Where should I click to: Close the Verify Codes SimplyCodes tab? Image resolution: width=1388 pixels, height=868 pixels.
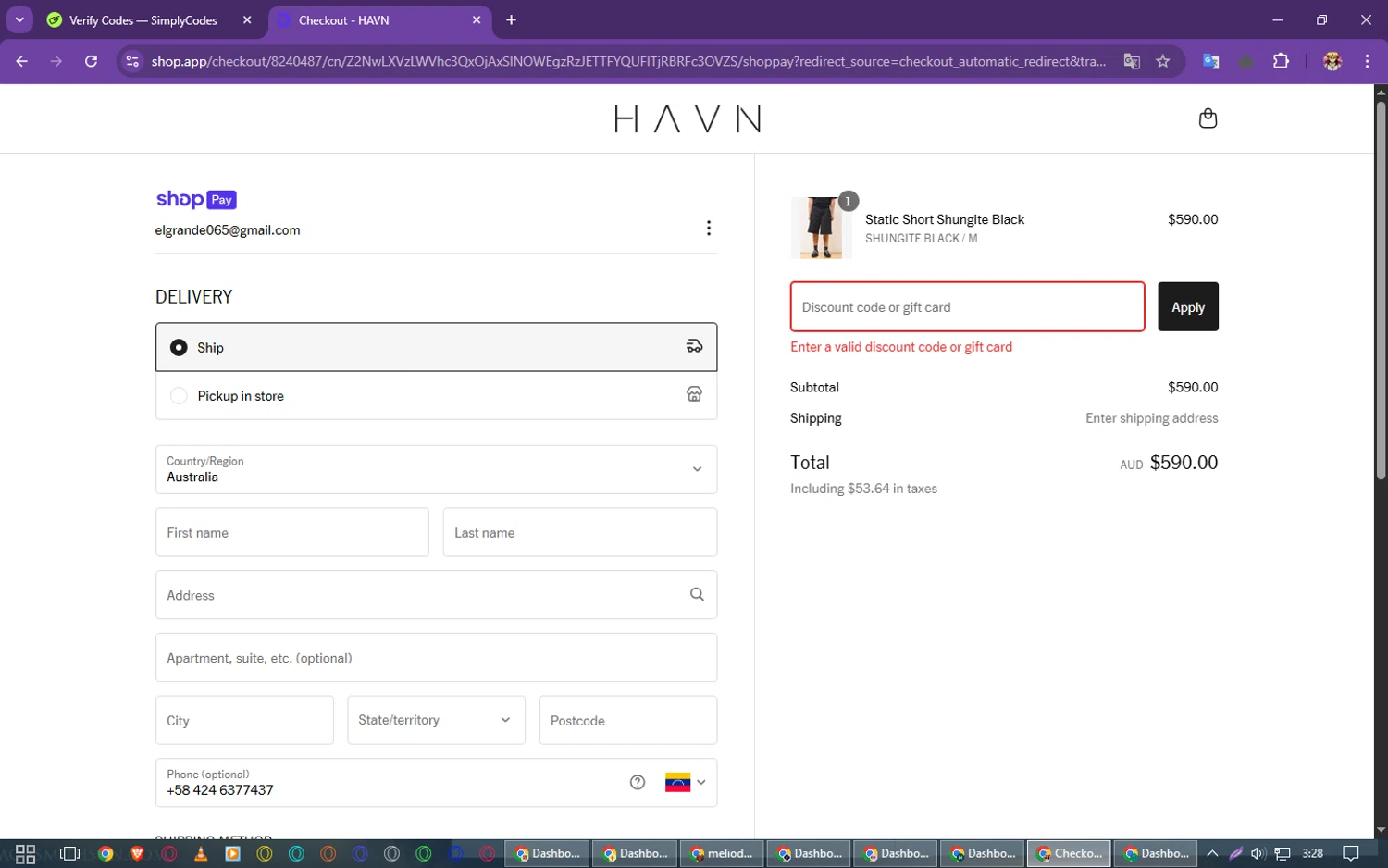[247, 19]
